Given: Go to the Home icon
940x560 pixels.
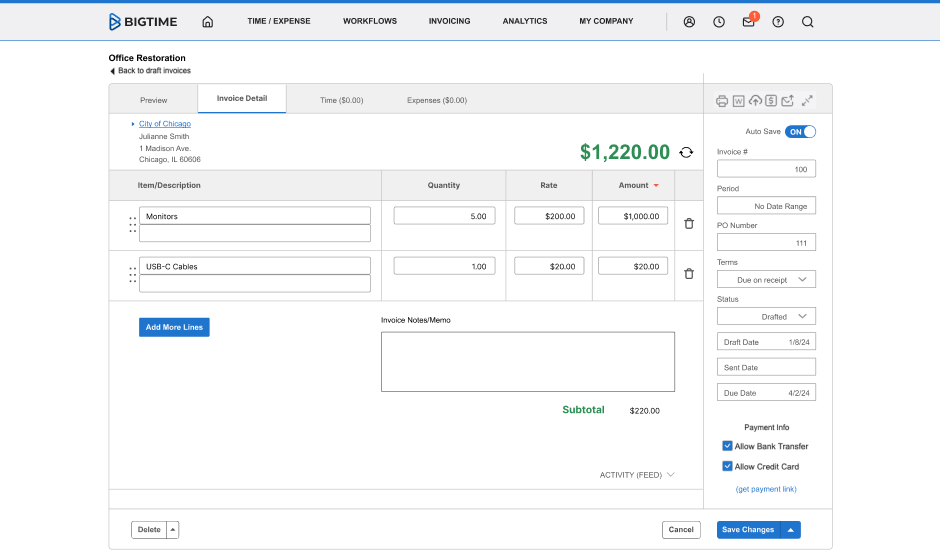Looking at the screenshot, I should pos(207,22).
